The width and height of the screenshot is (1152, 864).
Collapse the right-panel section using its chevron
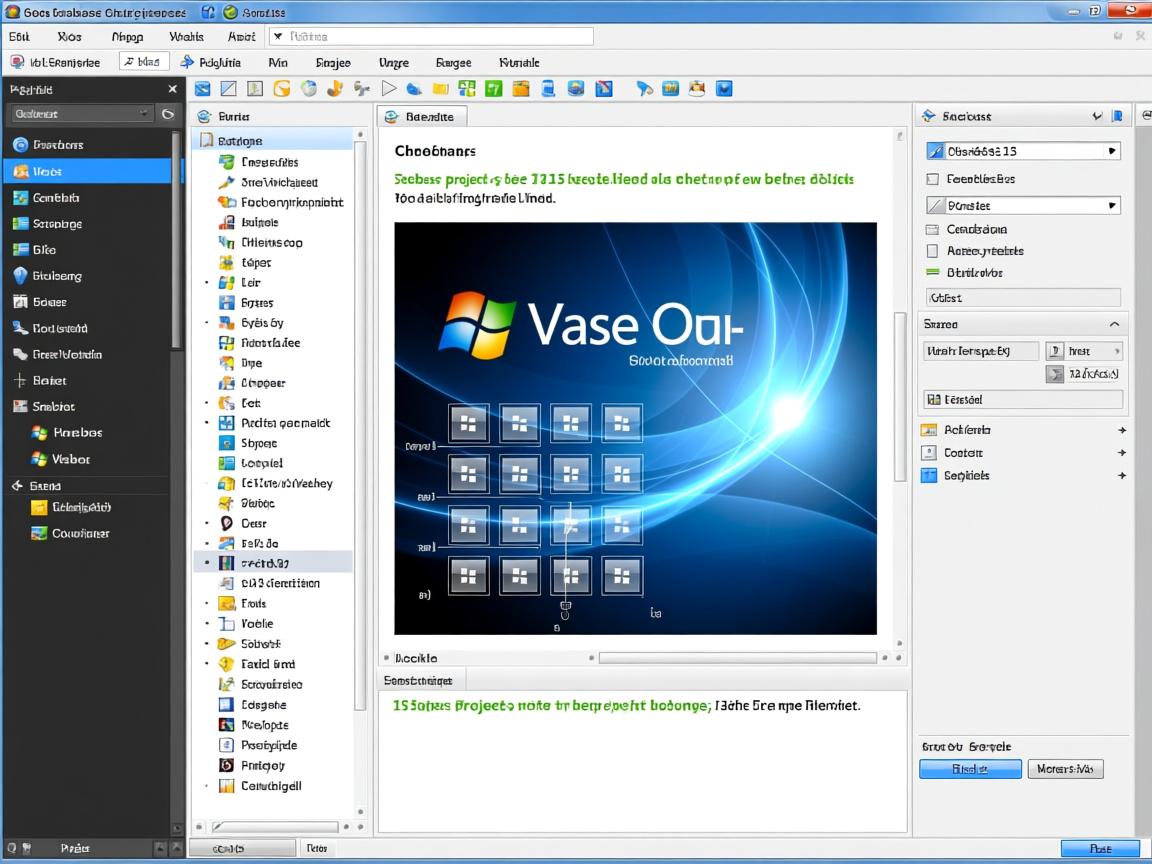[x=1114, y=325]
